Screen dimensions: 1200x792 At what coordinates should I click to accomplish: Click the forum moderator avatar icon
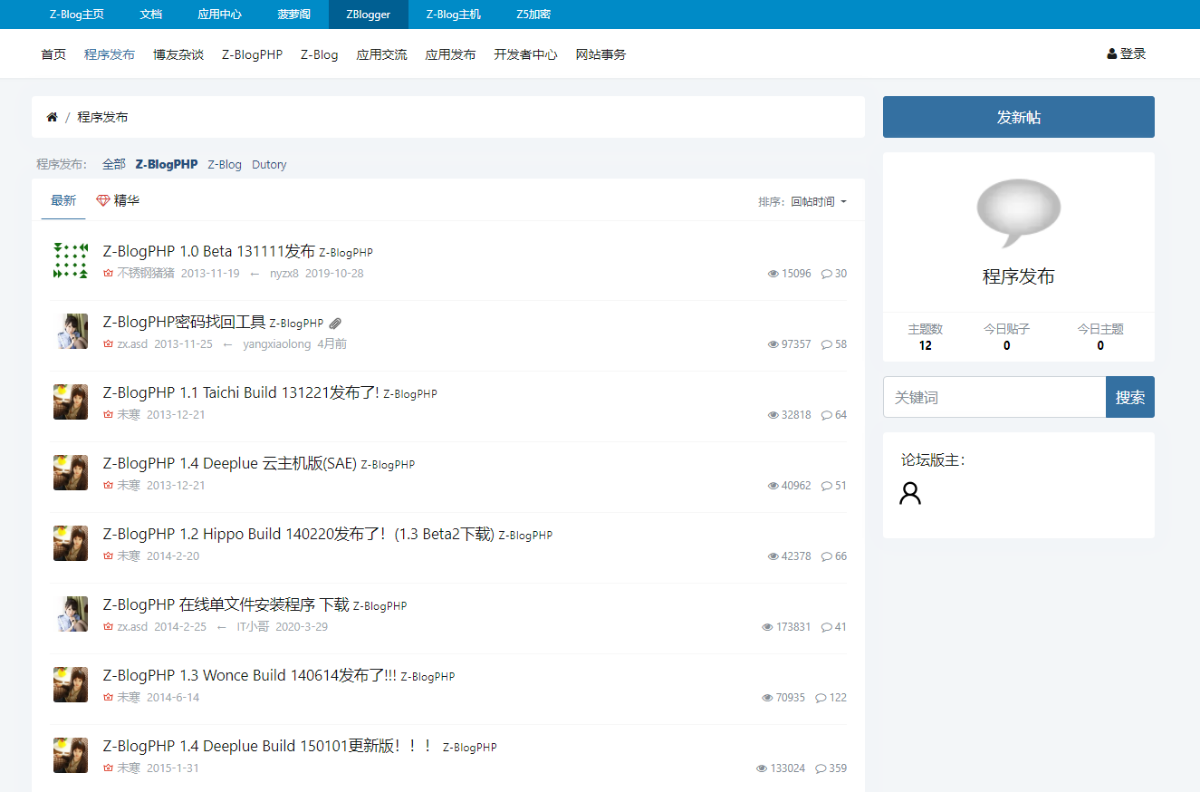point(910,493)
